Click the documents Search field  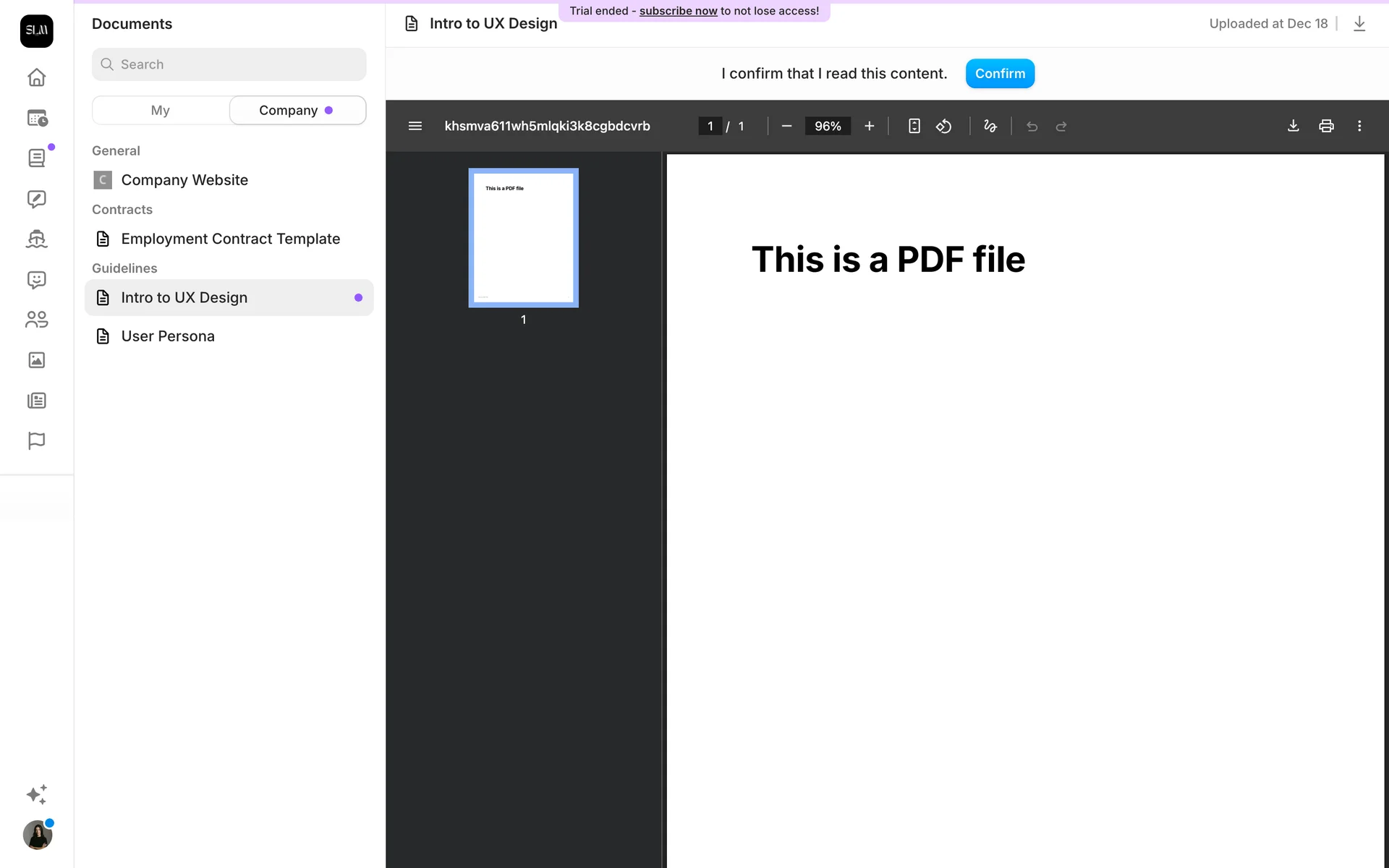point(229,64)
